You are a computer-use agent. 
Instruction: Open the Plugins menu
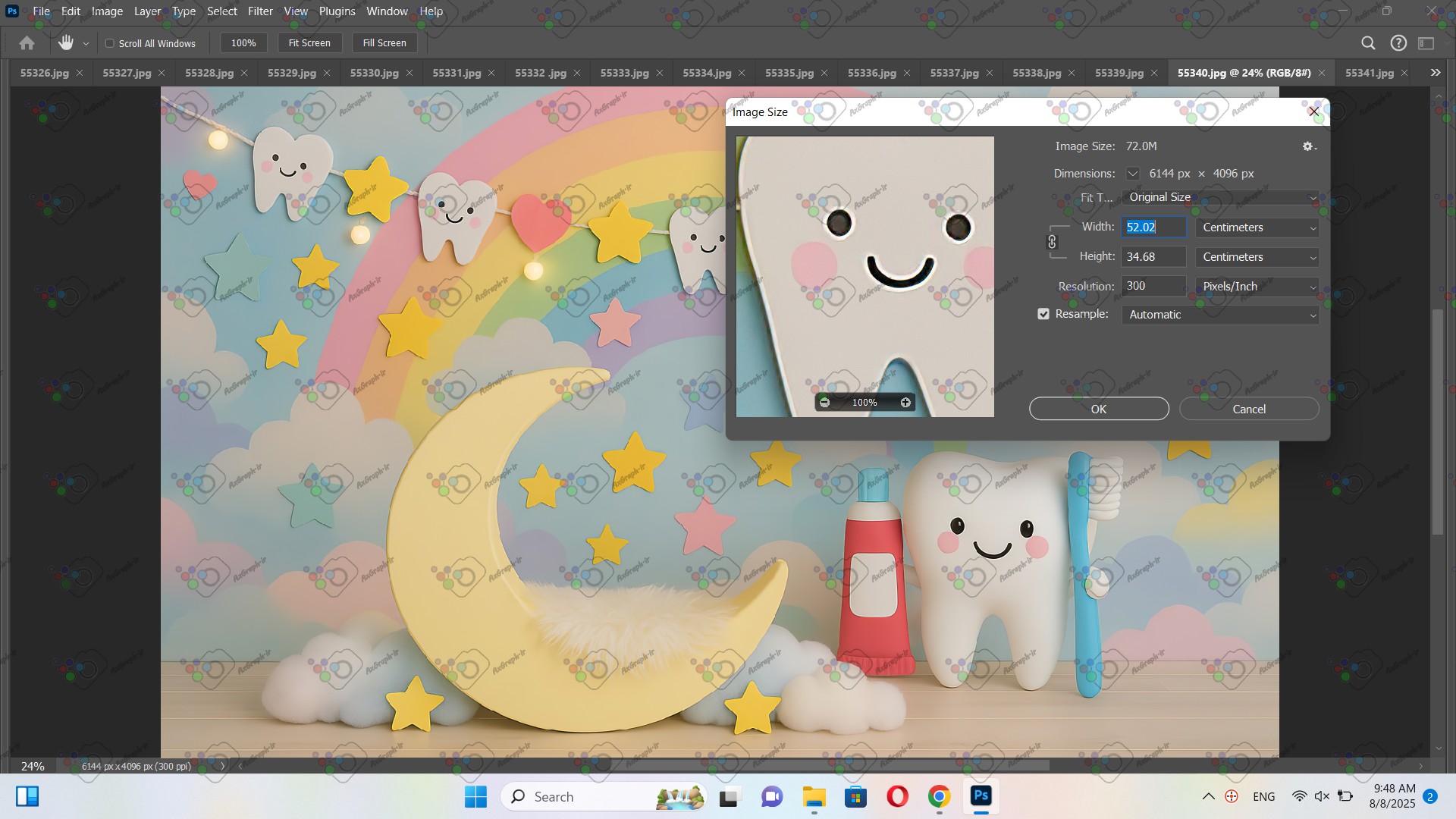pos(337,11)
